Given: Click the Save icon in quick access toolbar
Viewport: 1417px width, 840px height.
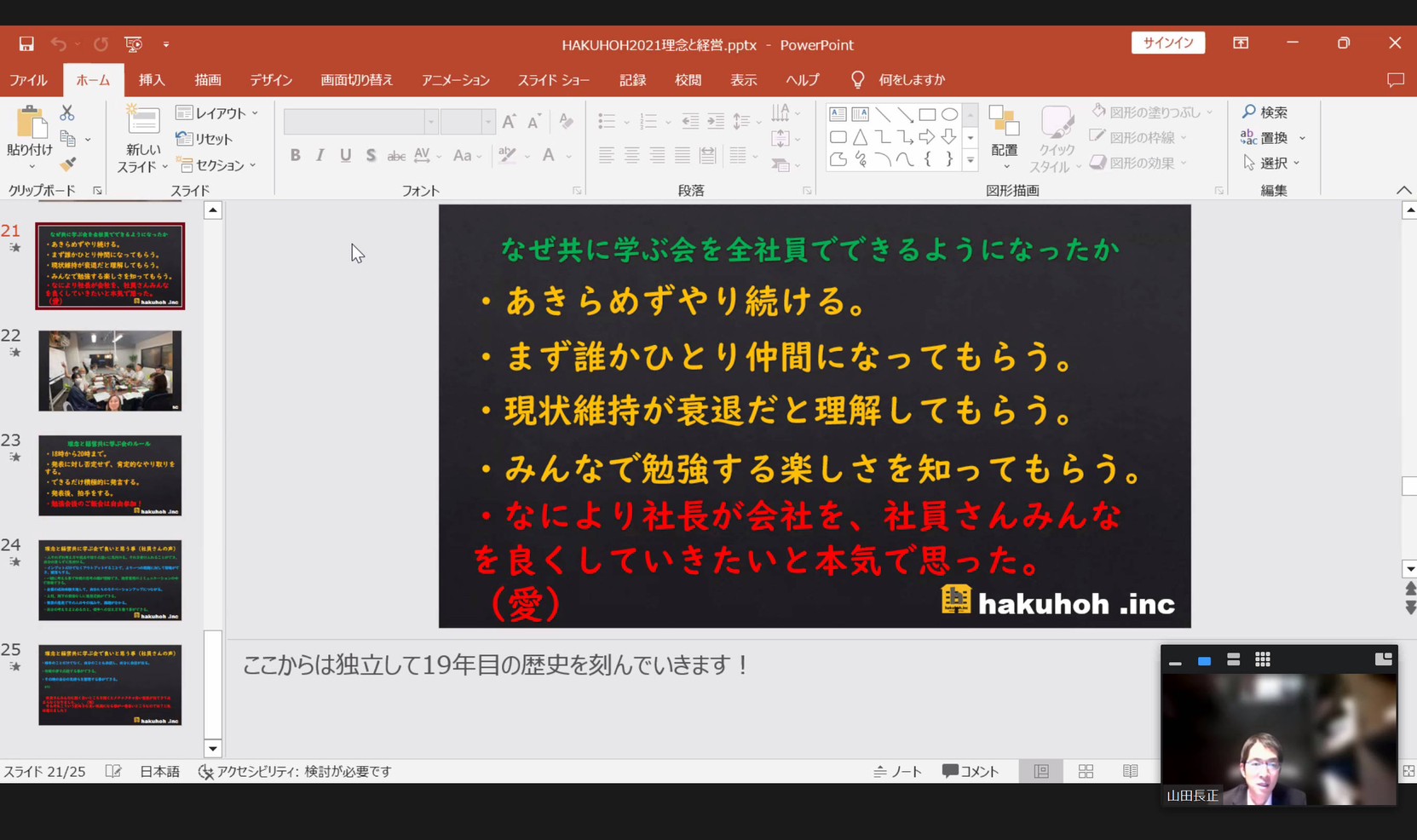Looking at the screenshot, I should click(x=26, y=43).
